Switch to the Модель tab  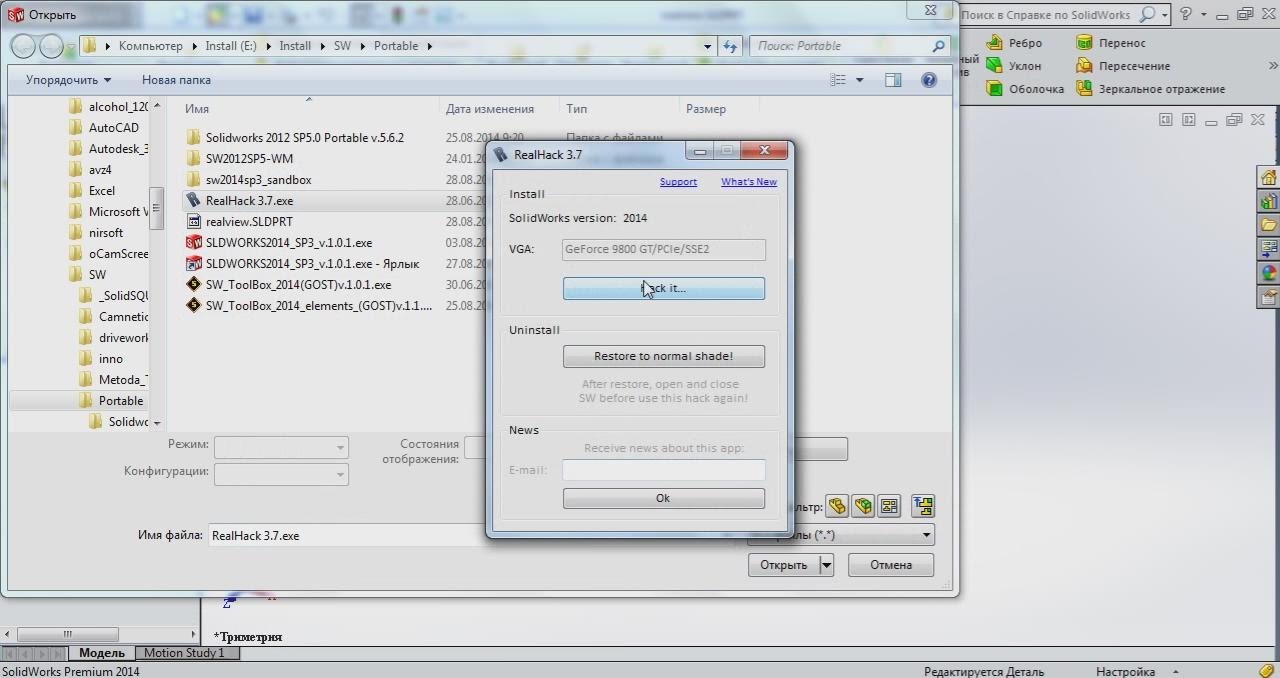point(101,653)
